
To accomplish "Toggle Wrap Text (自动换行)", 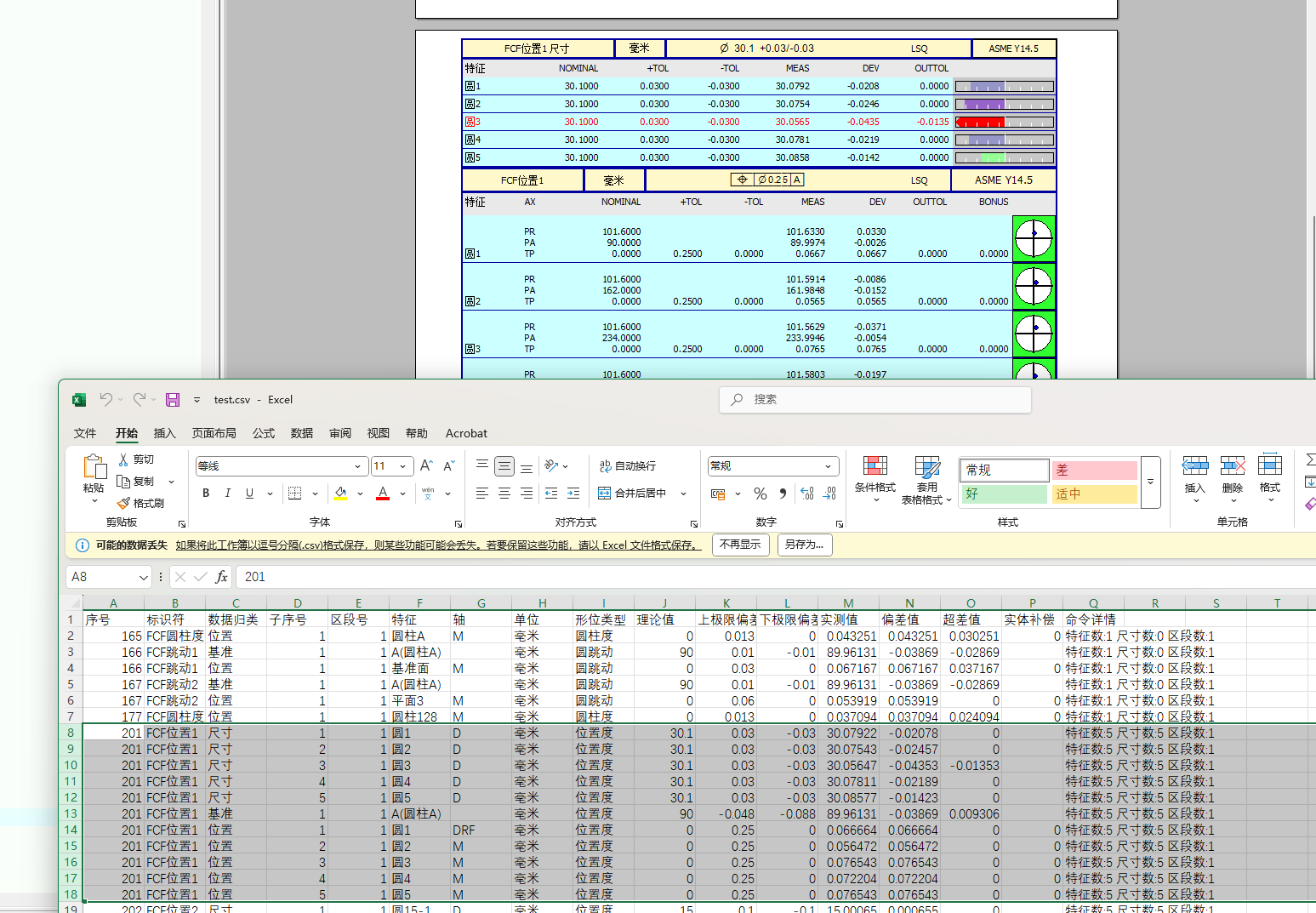I will point(628,466).
